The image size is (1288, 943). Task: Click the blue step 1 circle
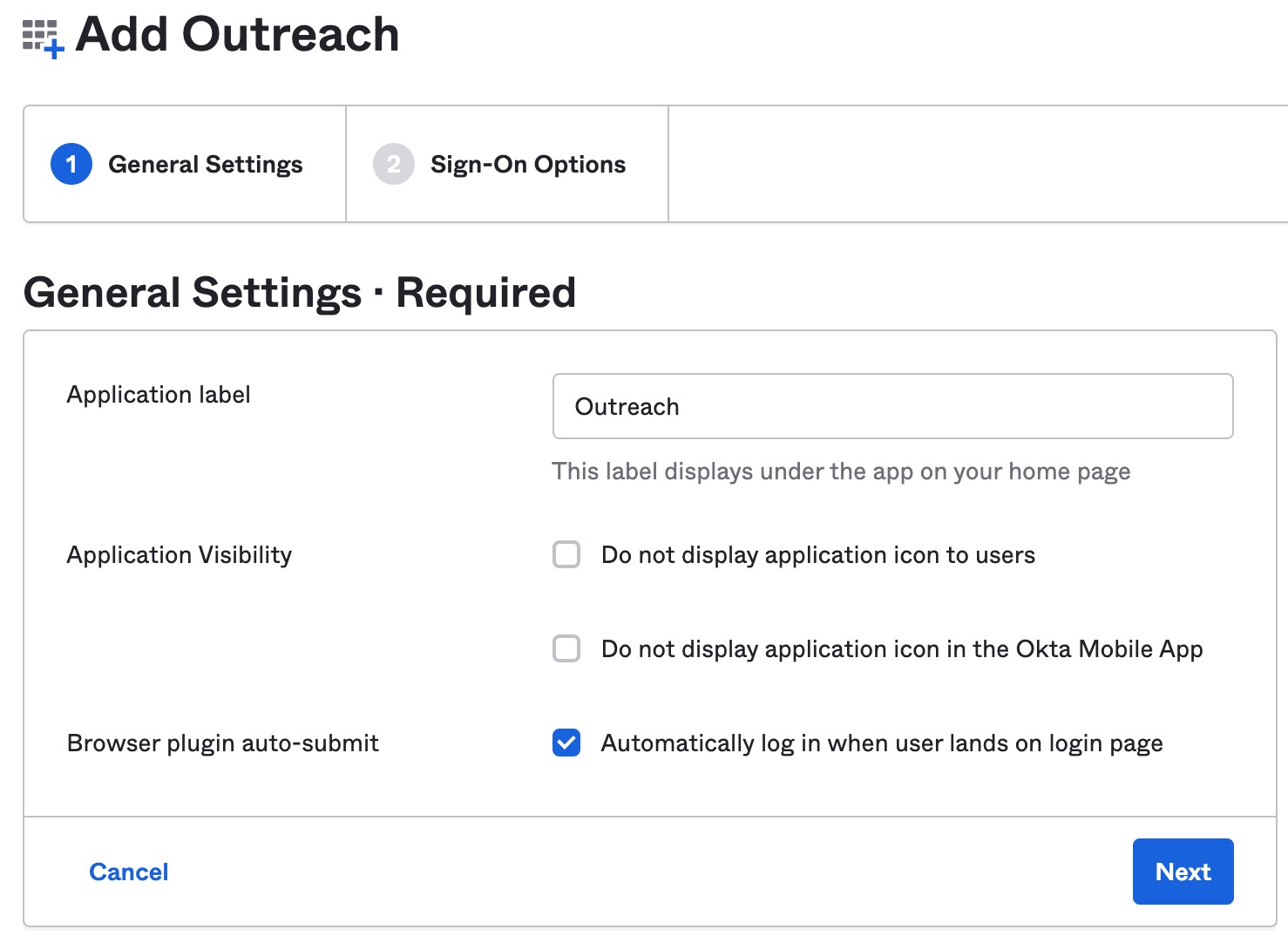(x=71, y=164)
